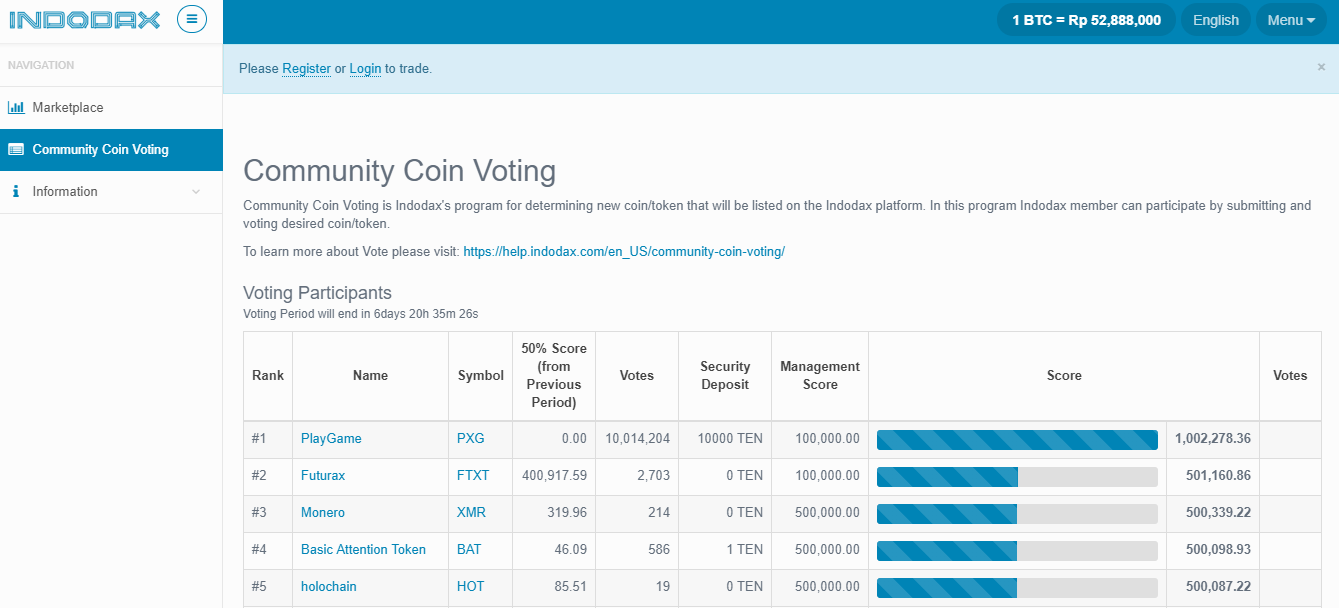Click the Information 'i' icon
1339x608 pixels.
point(16,191)
